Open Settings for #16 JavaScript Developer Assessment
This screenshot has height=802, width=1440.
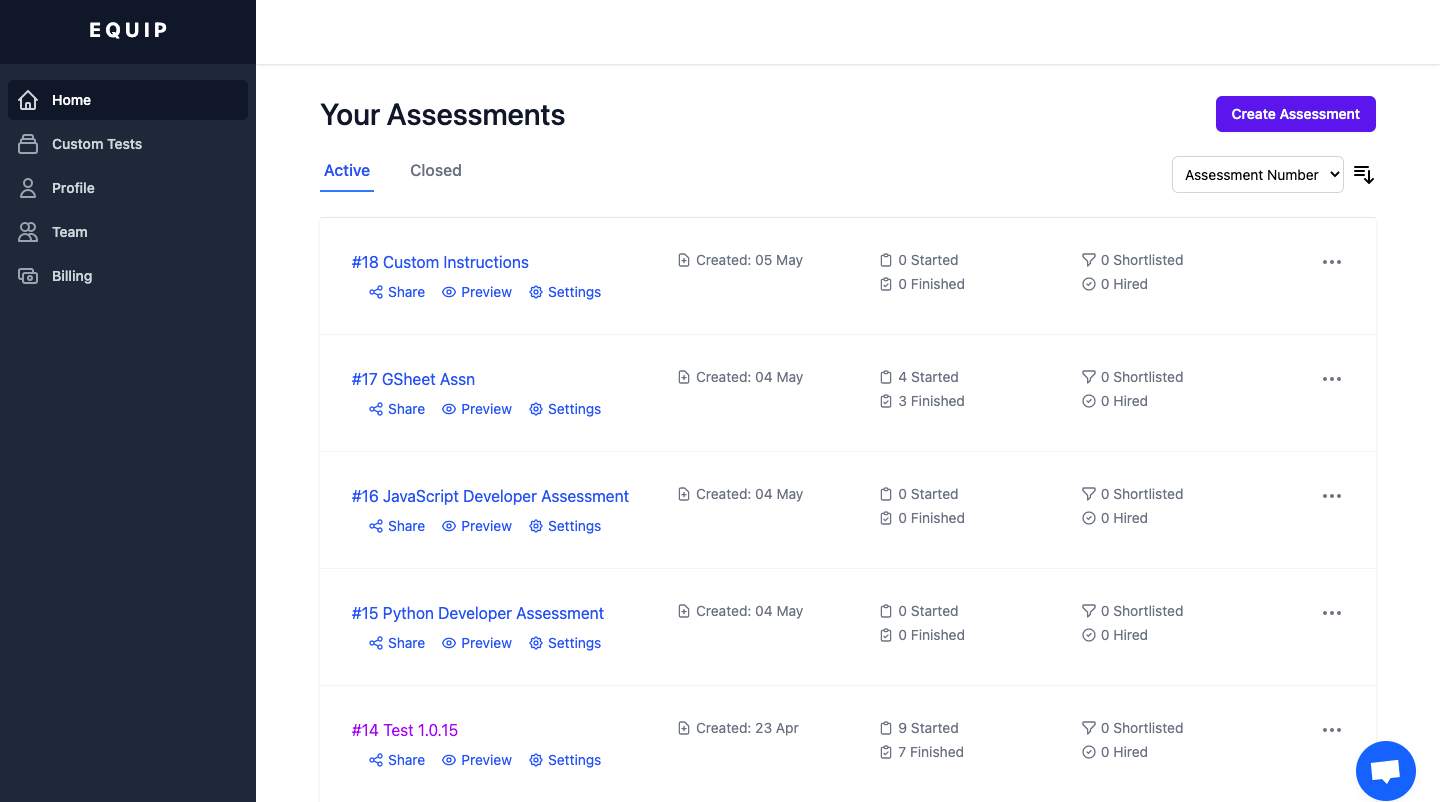565,526
